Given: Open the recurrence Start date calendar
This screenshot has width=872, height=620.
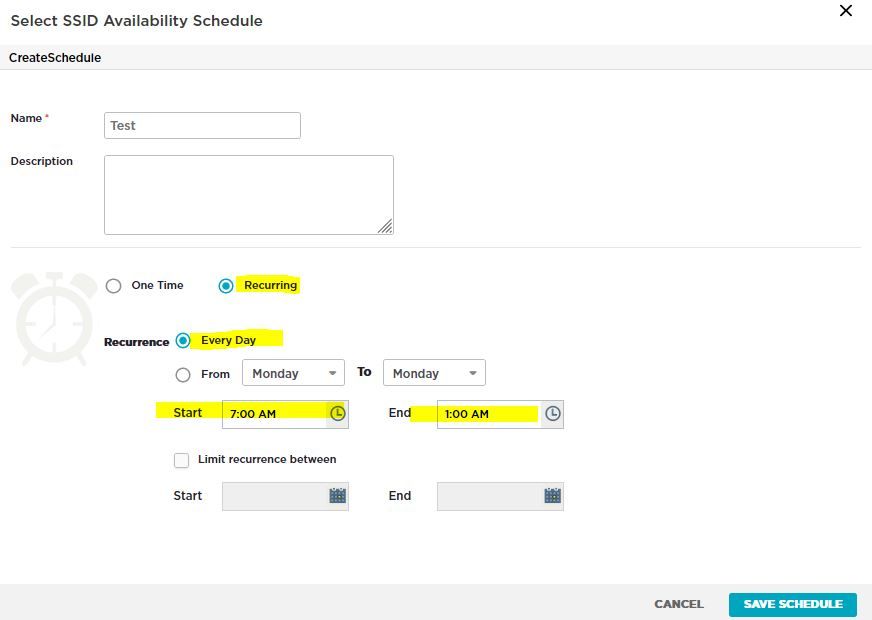Looking at the screenshot, I should point(338,496).
